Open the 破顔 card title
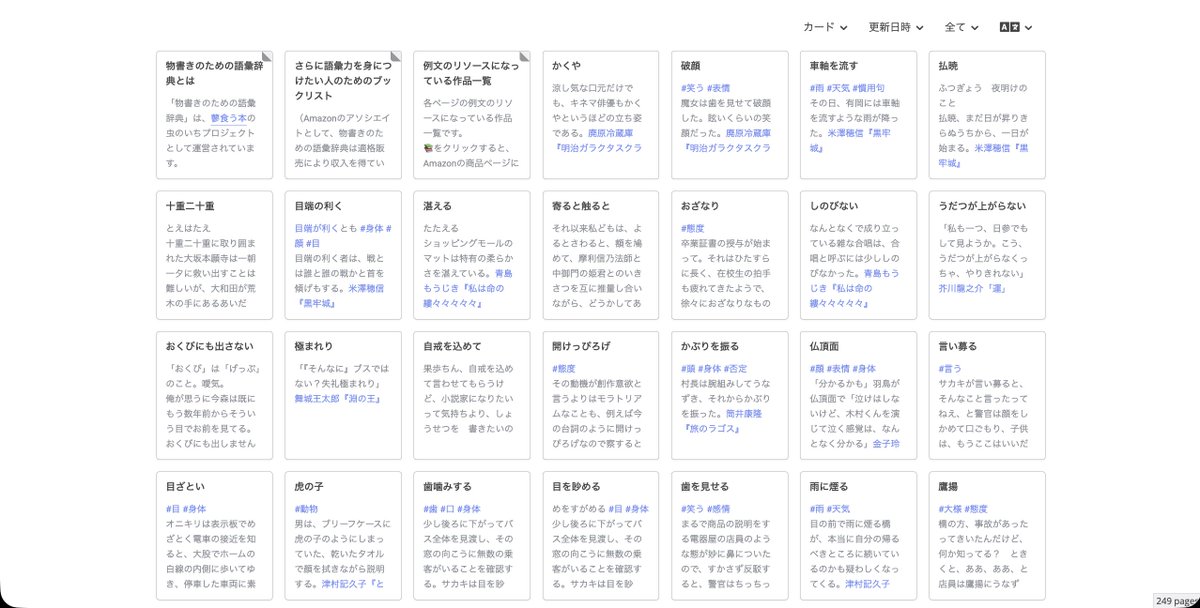The image size is (1200, 608). (691, 66)
